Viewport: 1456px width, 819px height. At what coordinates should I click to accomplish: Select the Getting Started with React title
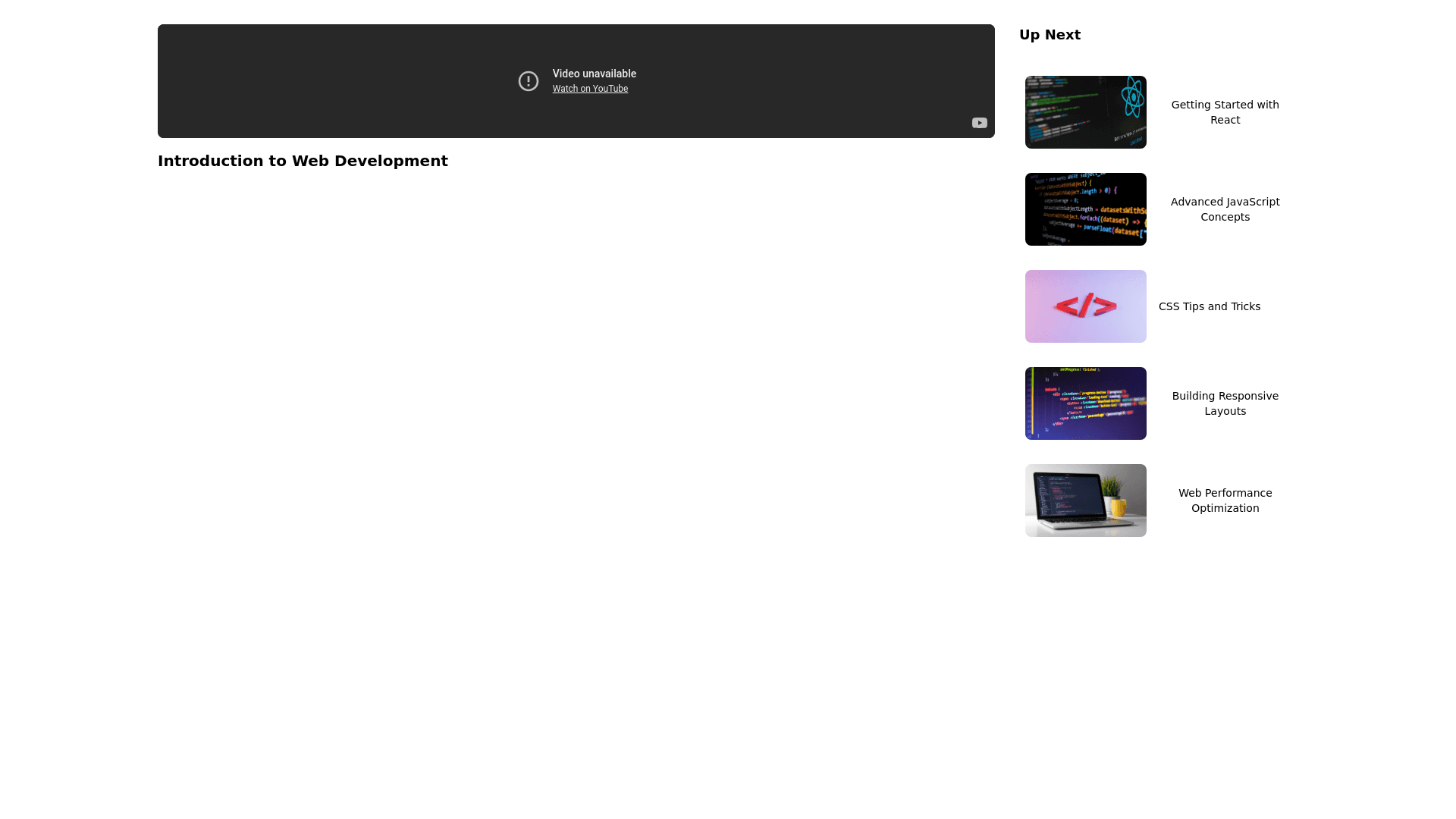(1225, 112)
